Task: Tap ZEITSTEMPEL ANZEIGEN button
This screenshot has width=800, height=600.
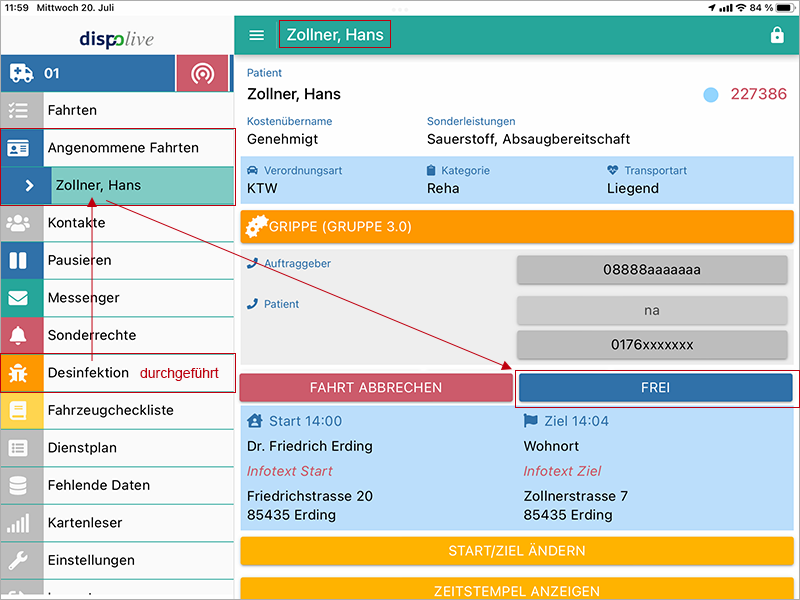Action: (517, 590)
